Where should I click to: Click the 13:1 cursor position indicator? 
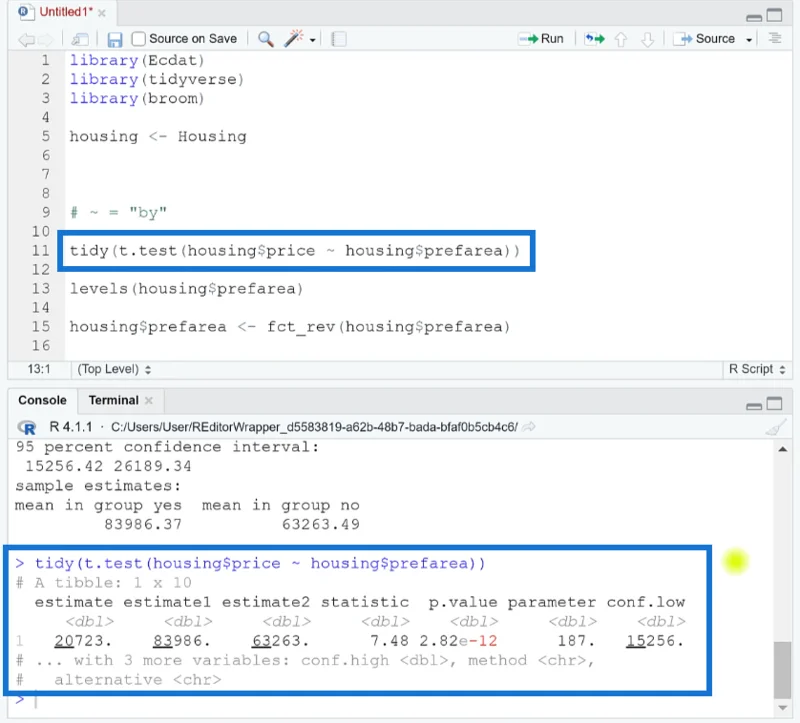click(39, 369)
